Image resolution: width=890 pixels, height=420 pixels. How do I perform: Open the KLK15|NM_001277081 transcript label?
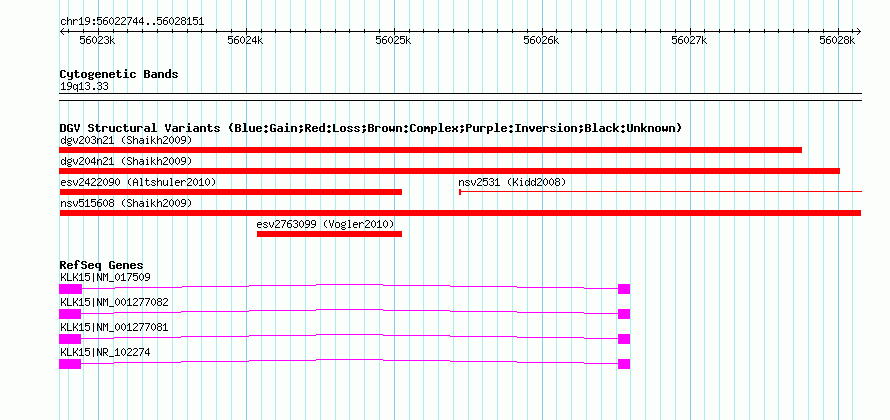(114, 327)
